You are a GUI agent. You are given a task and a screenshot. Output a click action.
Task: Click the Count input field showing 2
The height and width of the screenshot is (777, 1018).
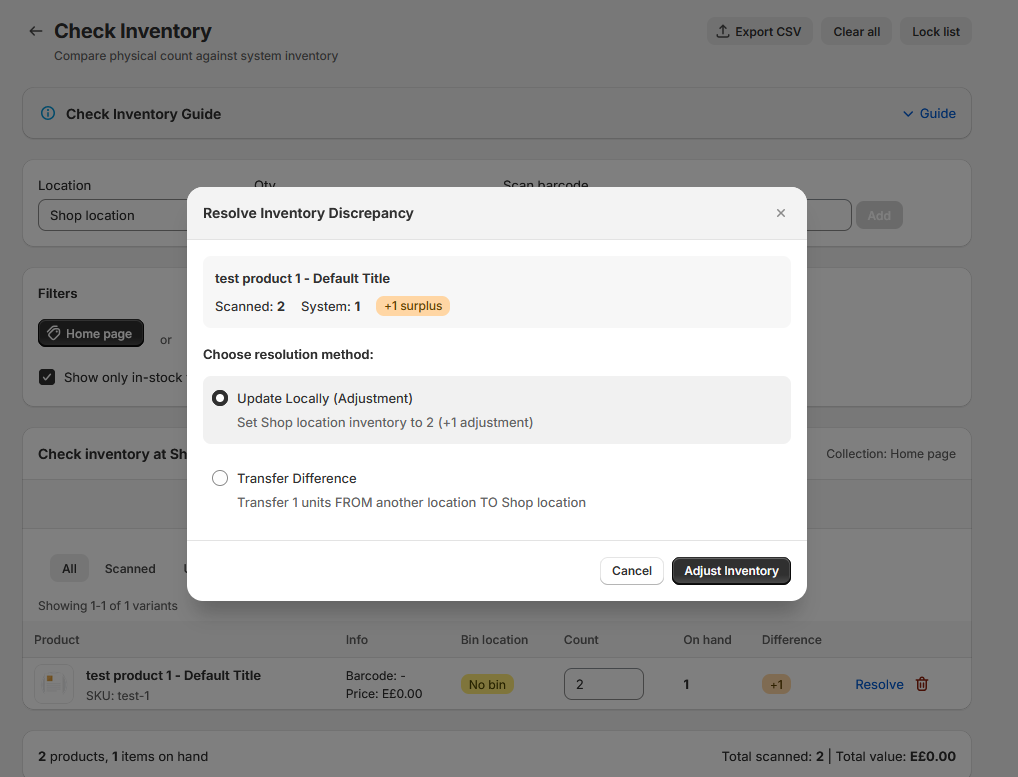click(604, 684)
